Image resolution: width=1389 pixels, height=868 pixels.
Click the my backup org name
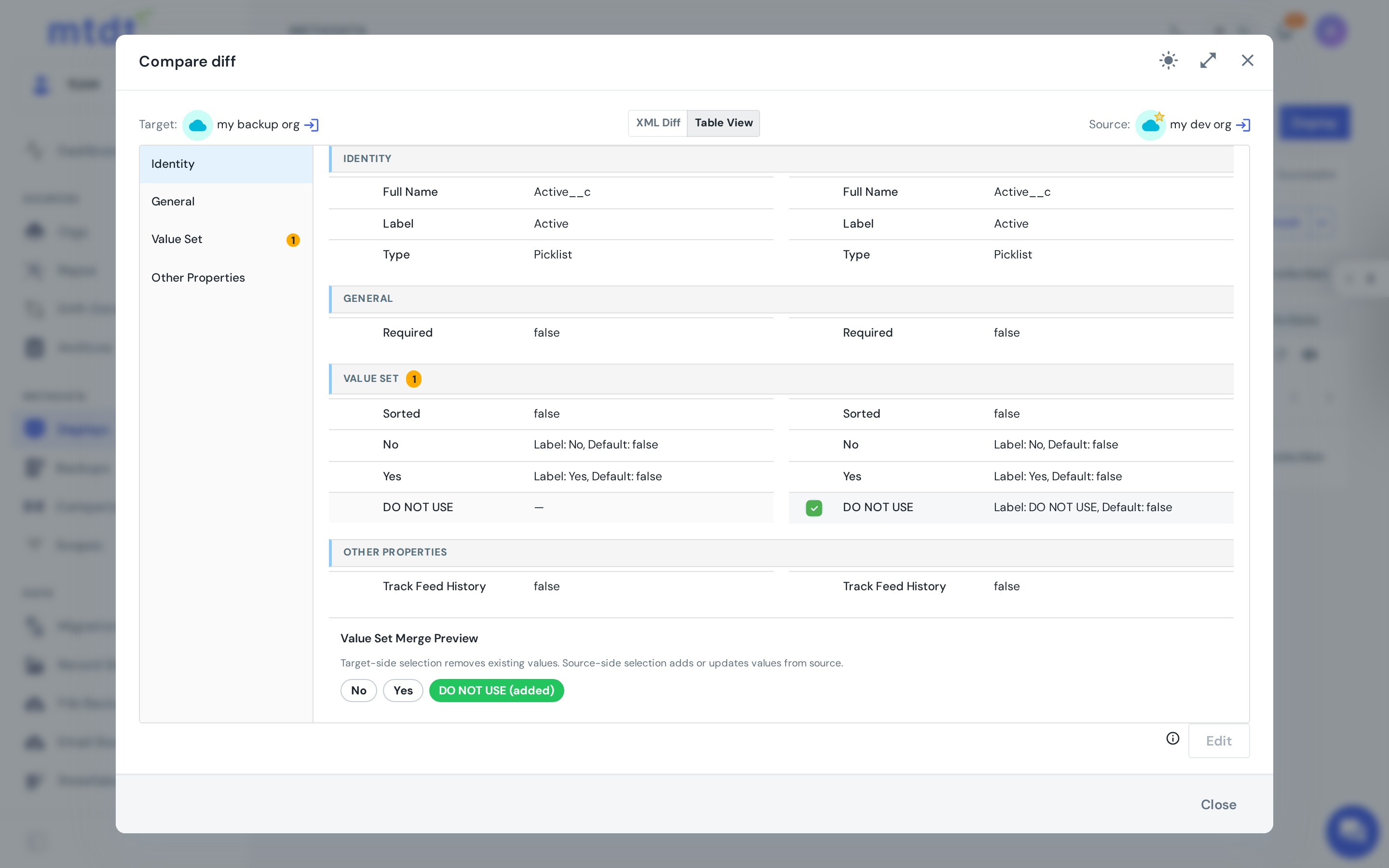tap(259, 124)
